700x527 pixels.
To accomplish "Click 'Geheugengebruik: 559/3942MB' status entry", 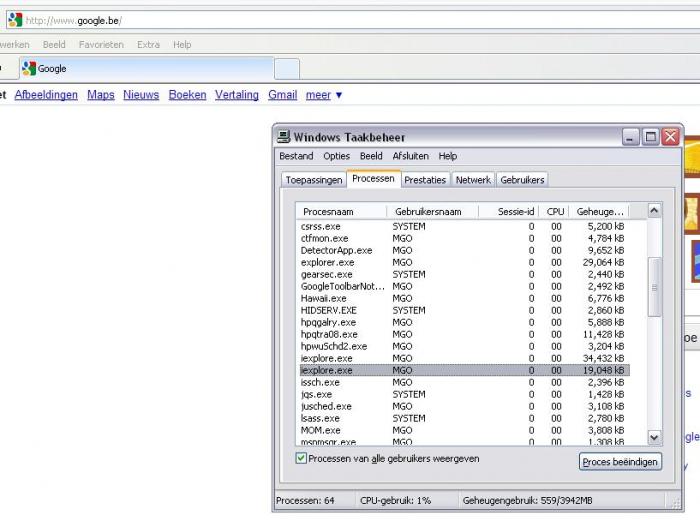I will coord(527,501).
